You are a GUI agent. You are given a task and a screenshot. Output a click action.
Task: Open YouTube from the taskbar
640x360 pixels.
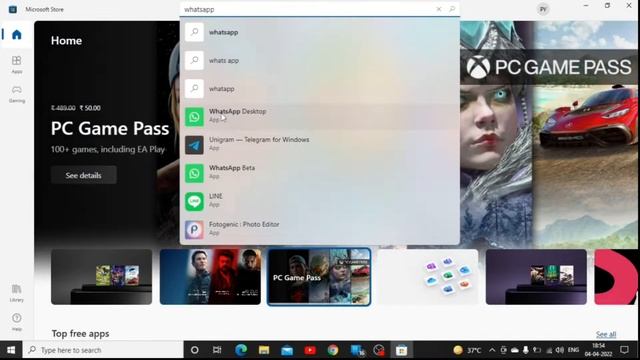[x=310, y=350]
